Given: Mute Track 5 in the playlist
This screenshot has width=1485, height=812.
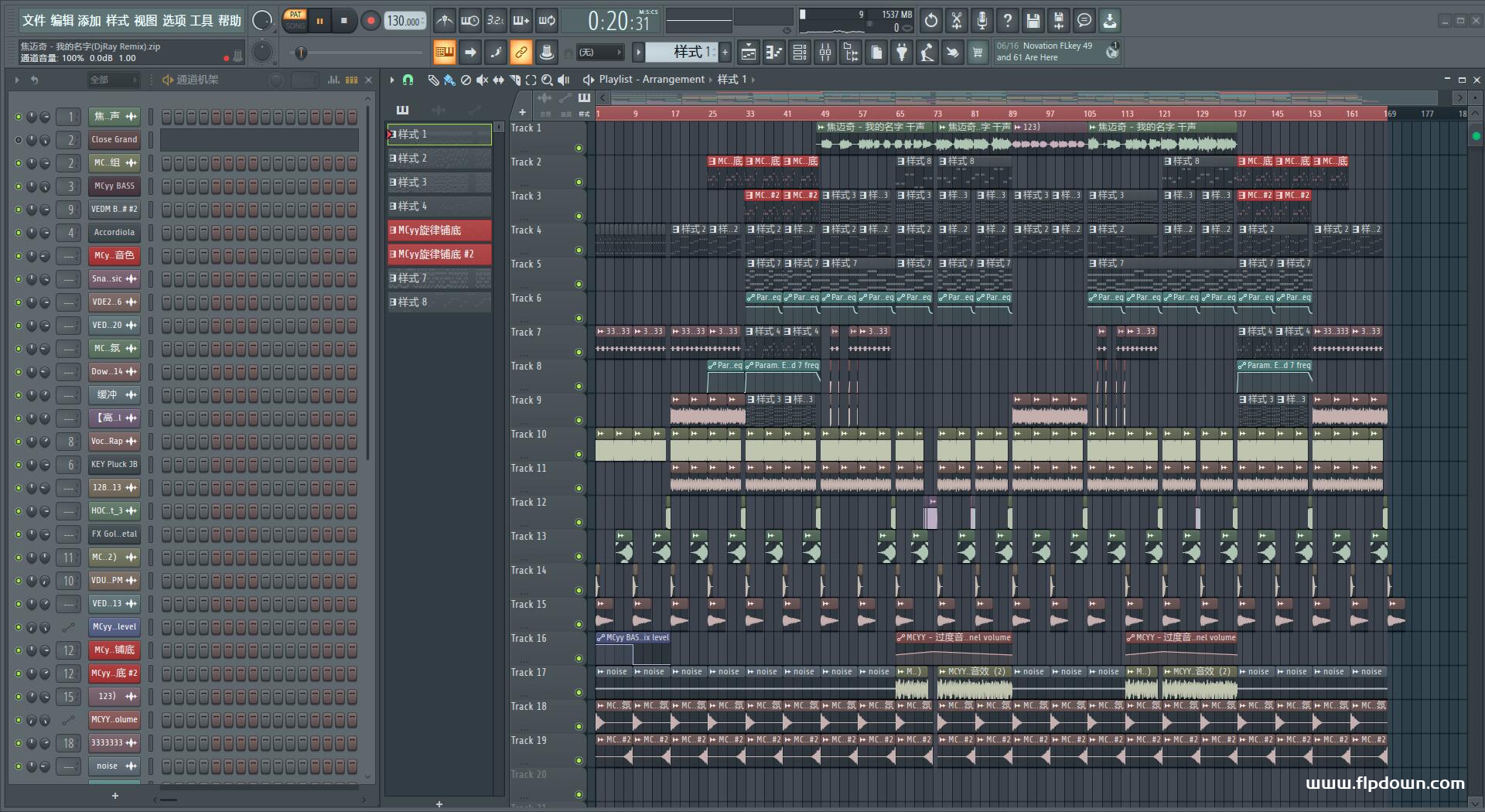Looking at the screenshot, I should tap(579, 285).
